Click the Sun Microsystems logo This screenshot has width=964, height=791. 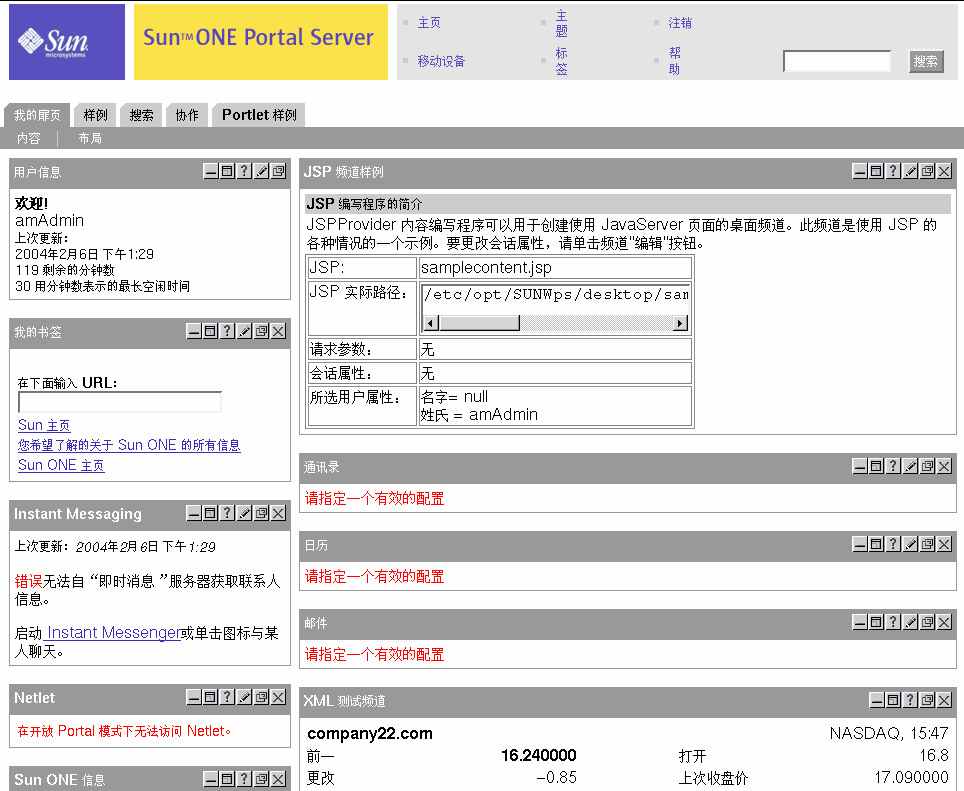(x=67, y=42)
